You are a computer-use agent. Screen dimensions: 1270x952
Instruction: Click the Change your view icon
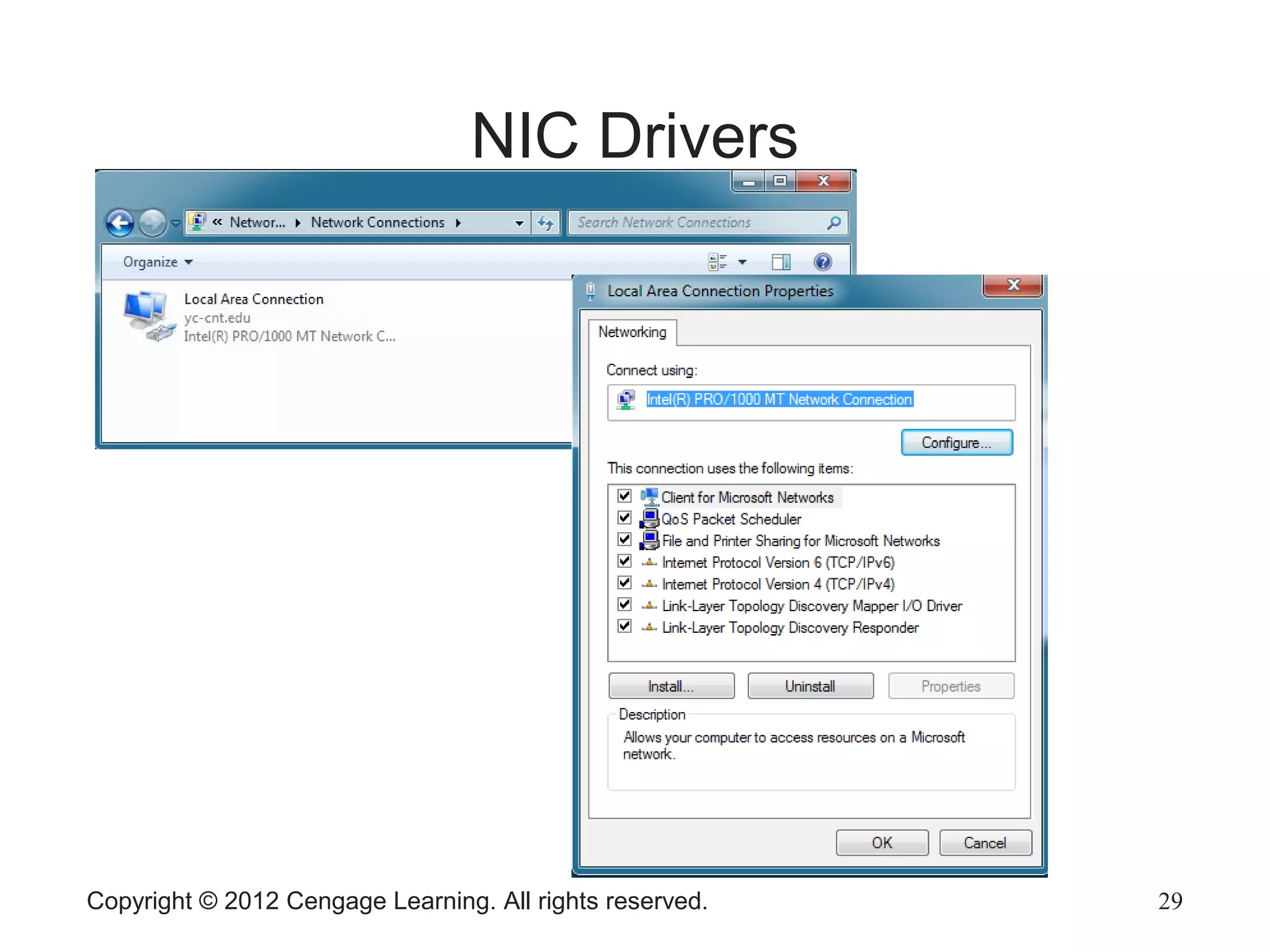click(x=718, y=262)
